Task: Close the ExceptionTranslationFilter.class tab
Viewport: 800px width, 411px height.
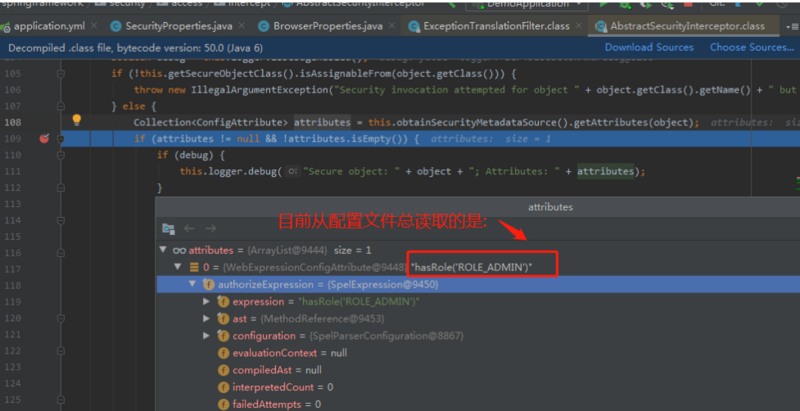Action: coord(578,26)
